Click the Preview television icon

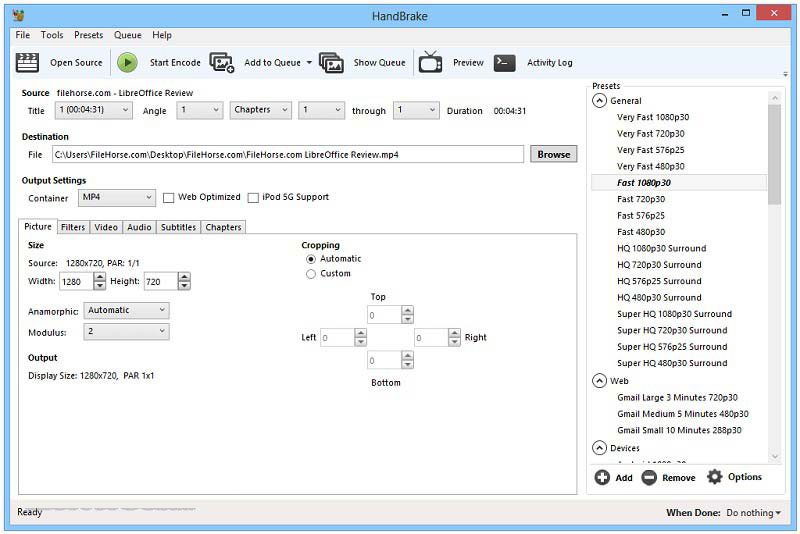(430, 62)
